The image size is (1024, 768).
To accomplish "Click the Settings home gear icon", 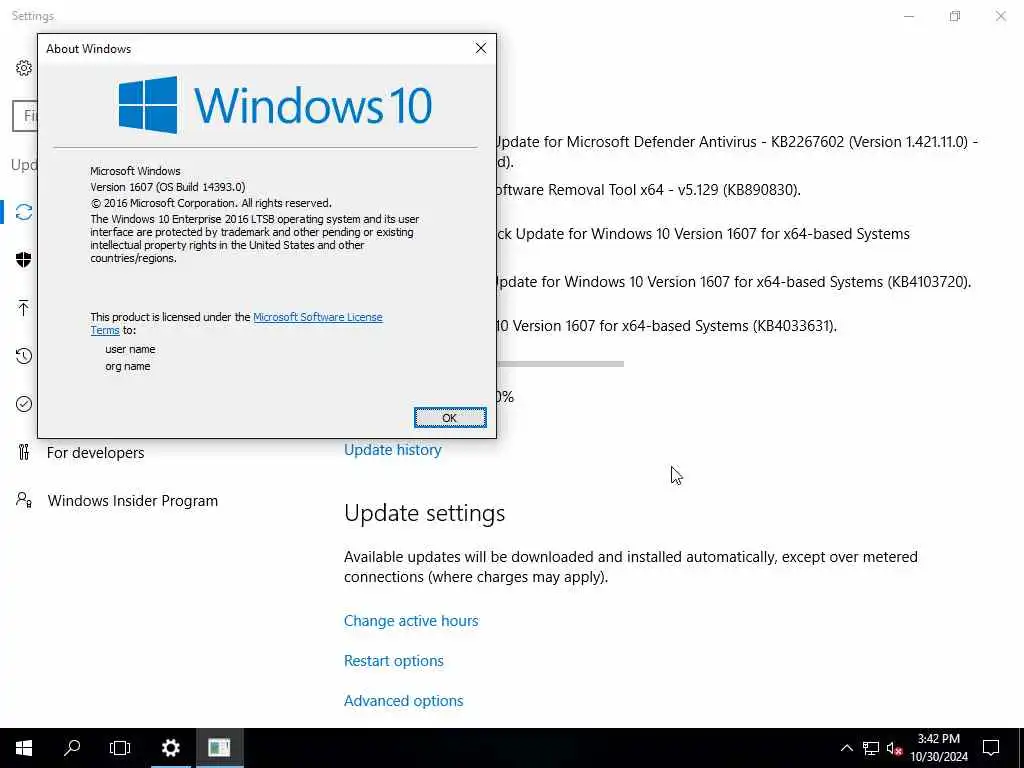I will [x=24, y=68].
